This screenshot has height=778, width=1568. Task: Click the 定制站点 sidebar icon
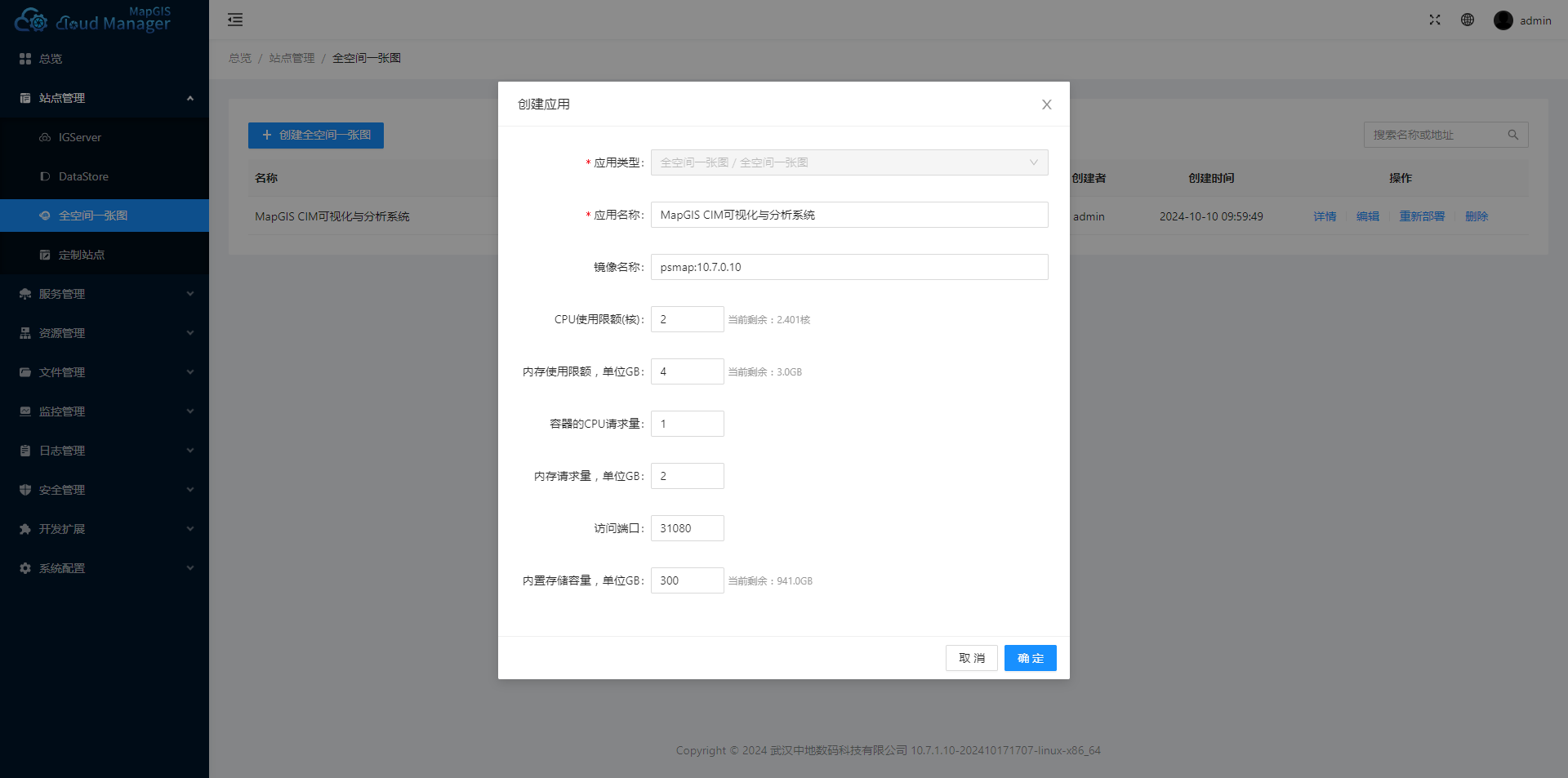45,255
